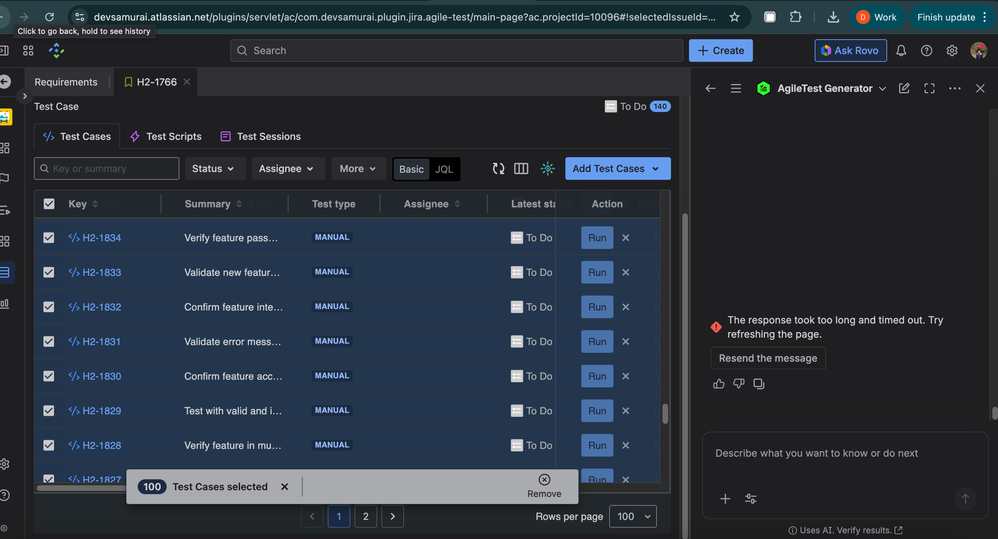
Task: Uncheck the H2-1834 row checkbox
Action: pos(48,237)
